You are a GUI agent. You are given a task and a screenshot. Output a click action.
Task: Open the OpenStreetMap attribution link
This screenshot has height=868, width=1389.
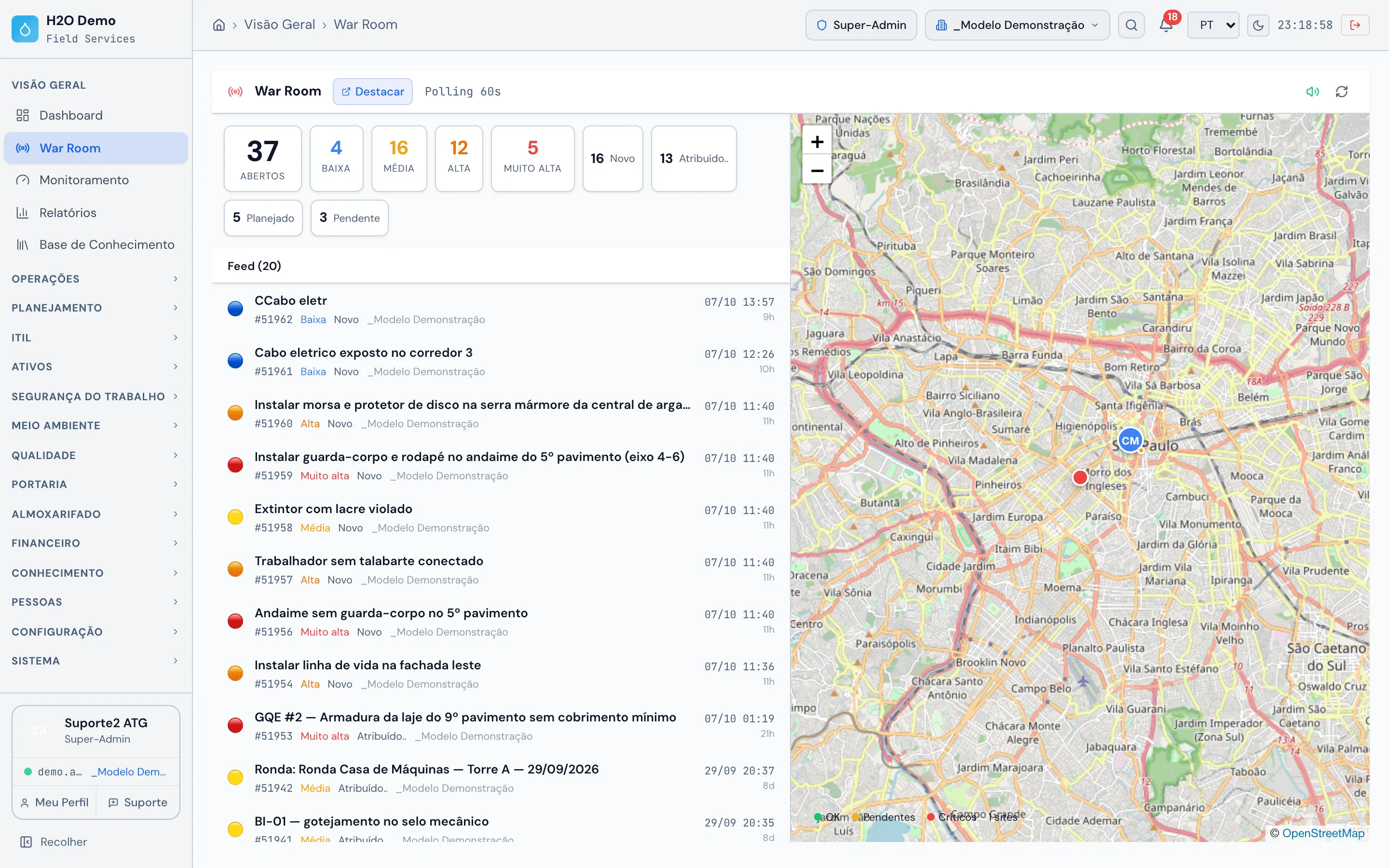pos(1322,833)
